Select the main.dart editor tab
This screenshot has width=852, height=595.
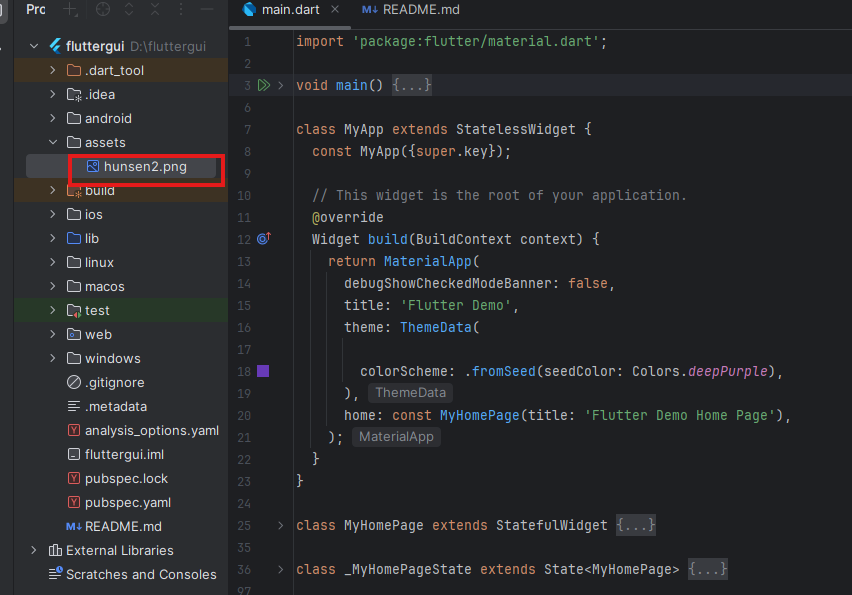(x=289, y=9)
